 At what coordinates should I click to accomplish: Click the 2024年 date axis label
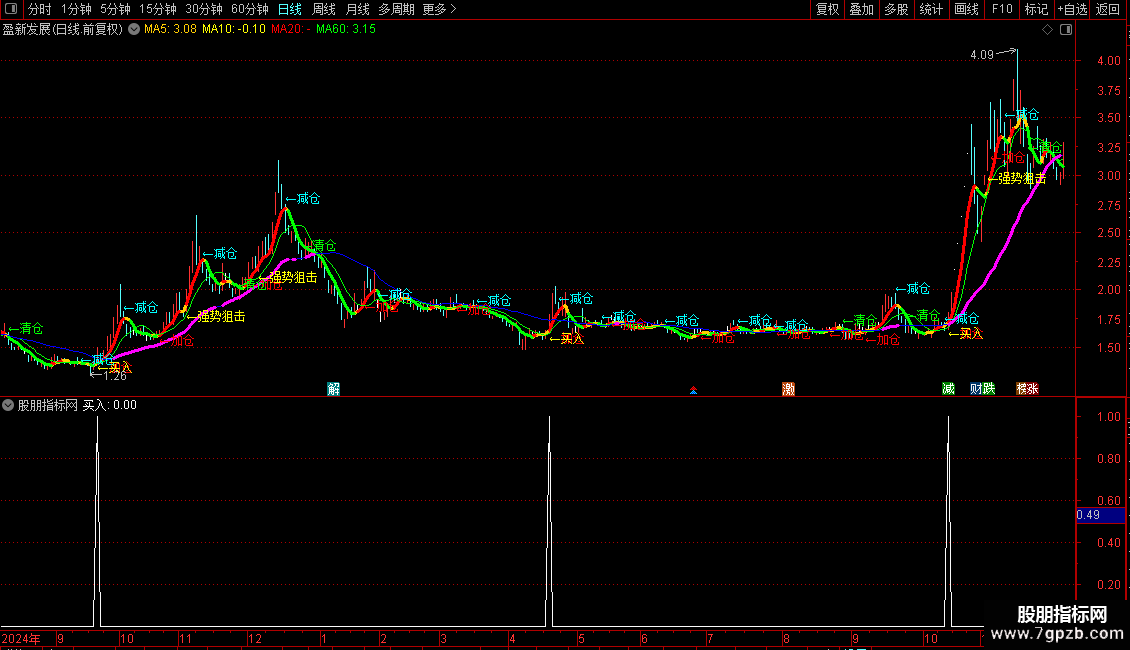coord(21,638)
